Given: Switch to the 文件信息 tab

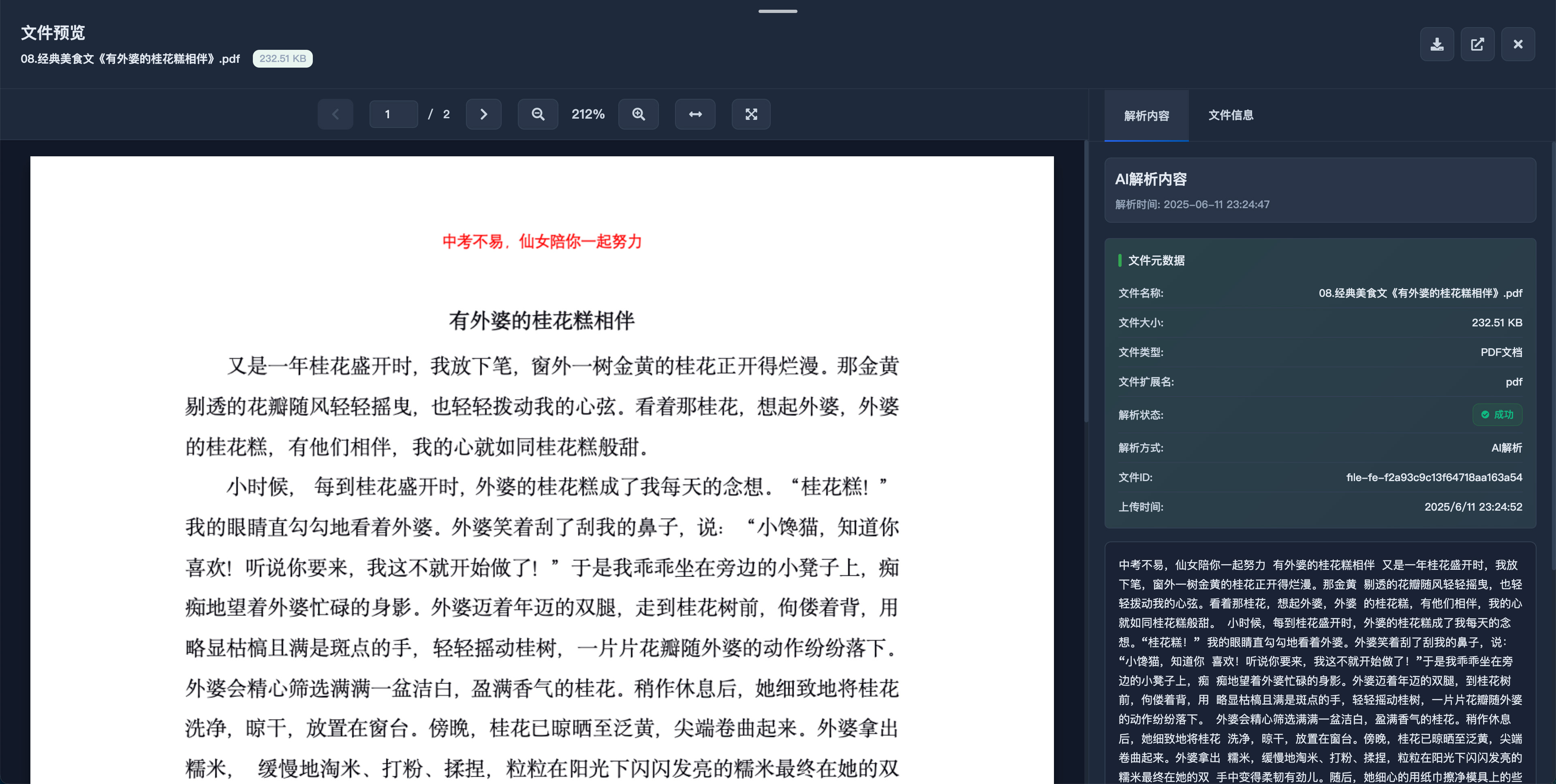Looking at the screenshot, I should click(x=1231, y=115).
